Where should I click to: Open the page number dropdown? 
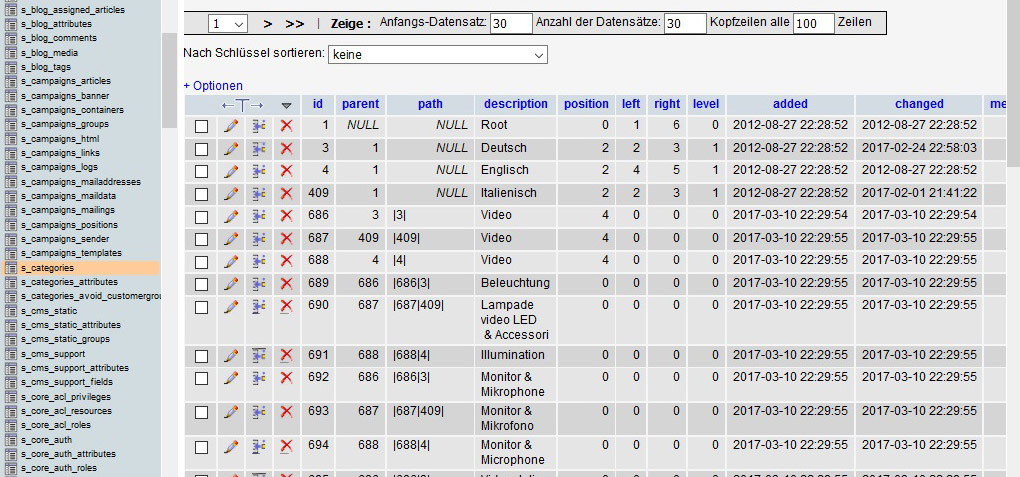(x=228, y=24)
